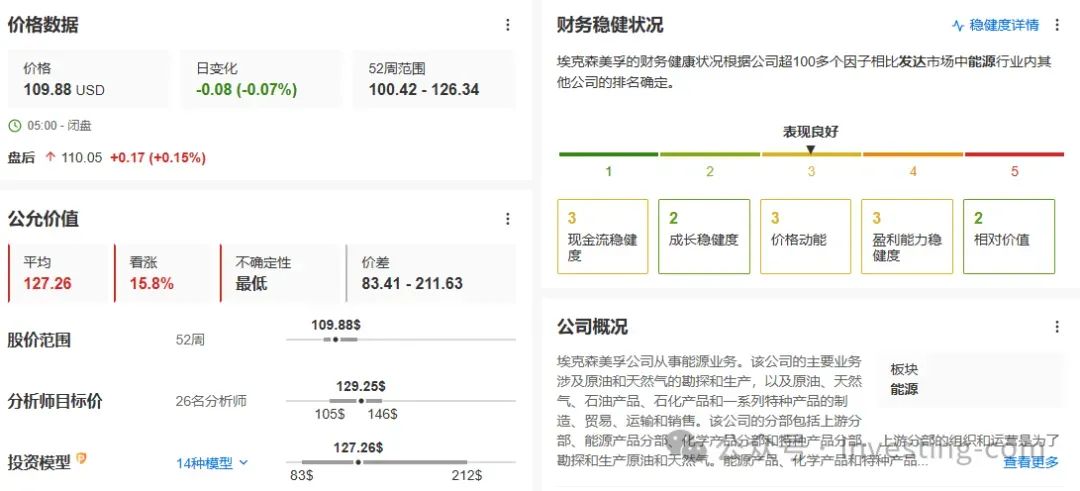Image resolution: width=1080 pixels, height=491 pixels.
Task: Click the 表现良好 marker triangle
Action: (x=811, y=149)
